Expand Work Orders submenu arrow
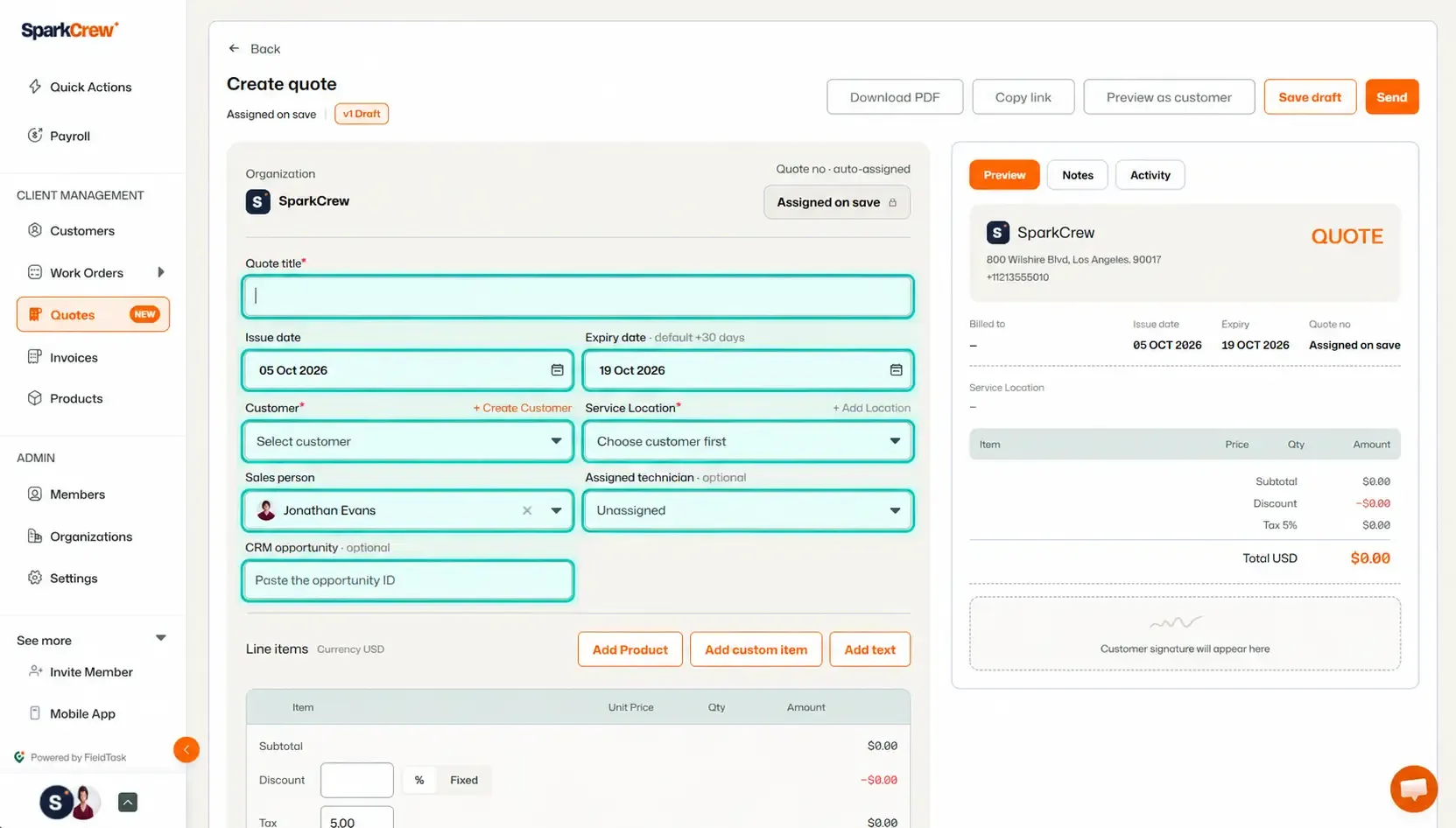 tap(161, 272)
